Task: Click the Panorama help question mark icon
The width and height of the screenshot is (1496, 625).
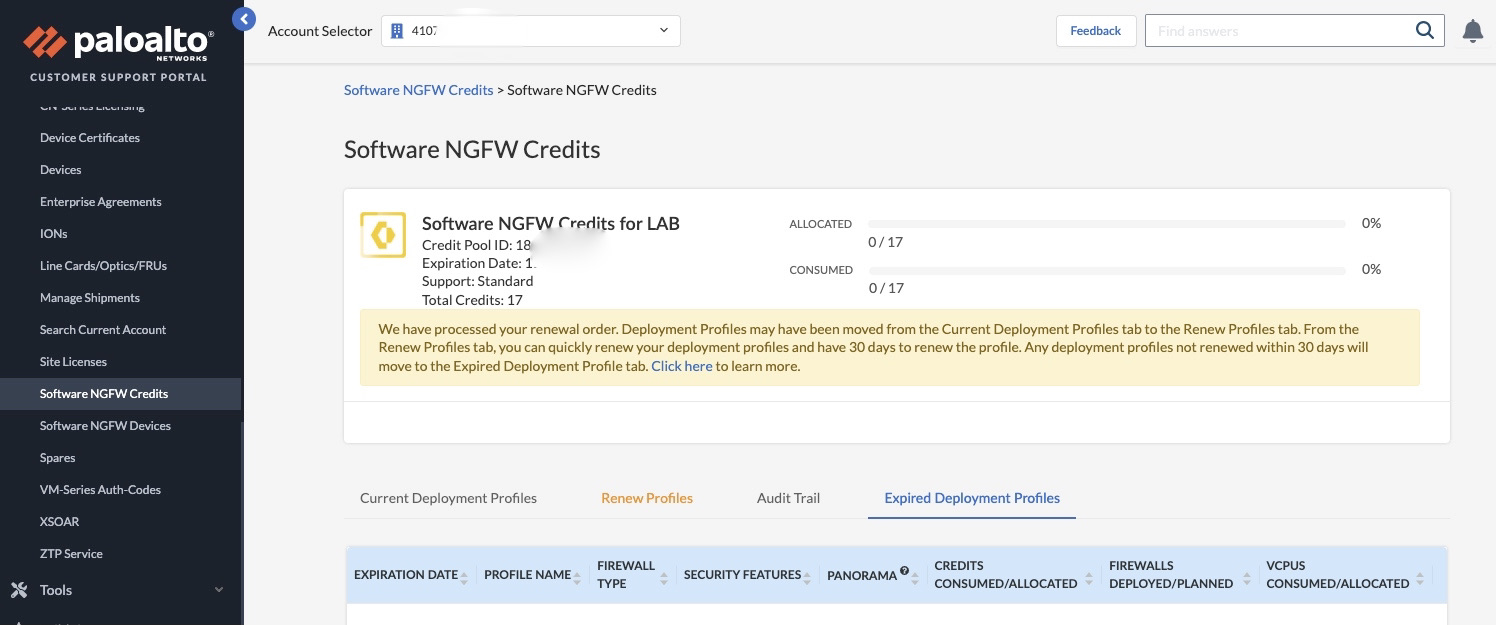Action: (904, 571)
